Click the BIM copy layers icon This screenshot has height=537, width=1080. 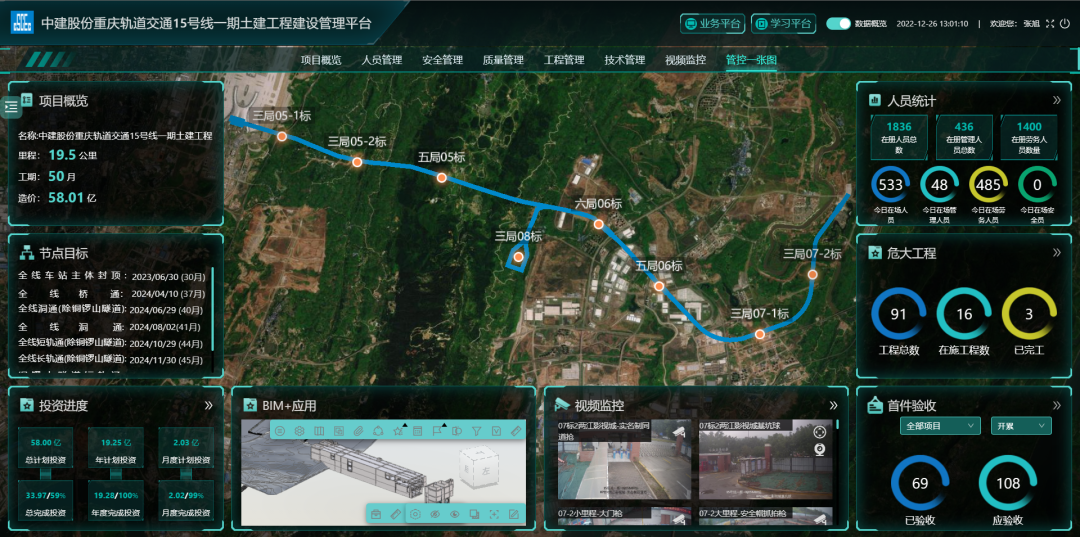click(x=475, y=514)
